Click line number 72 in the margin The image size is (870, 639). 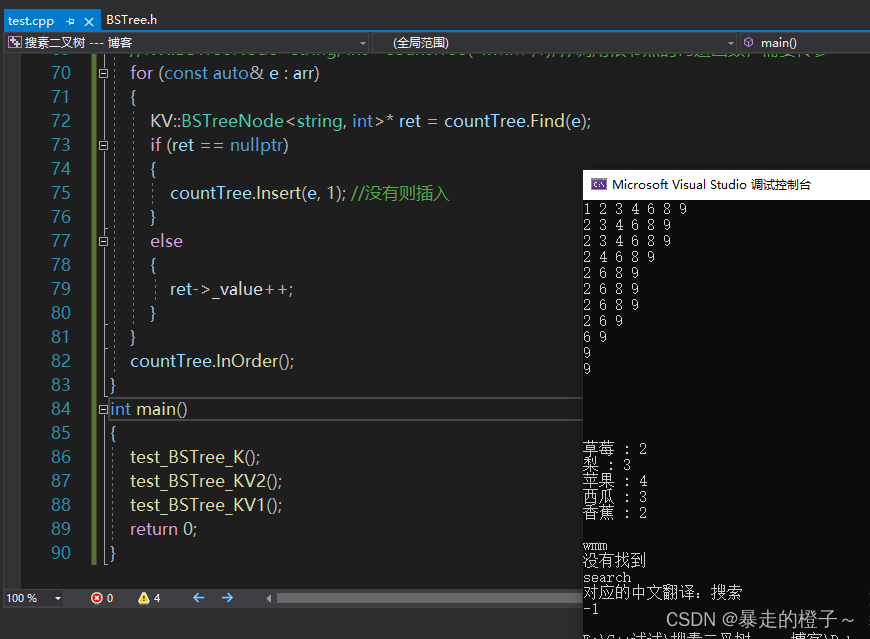[x=61, y=121]
